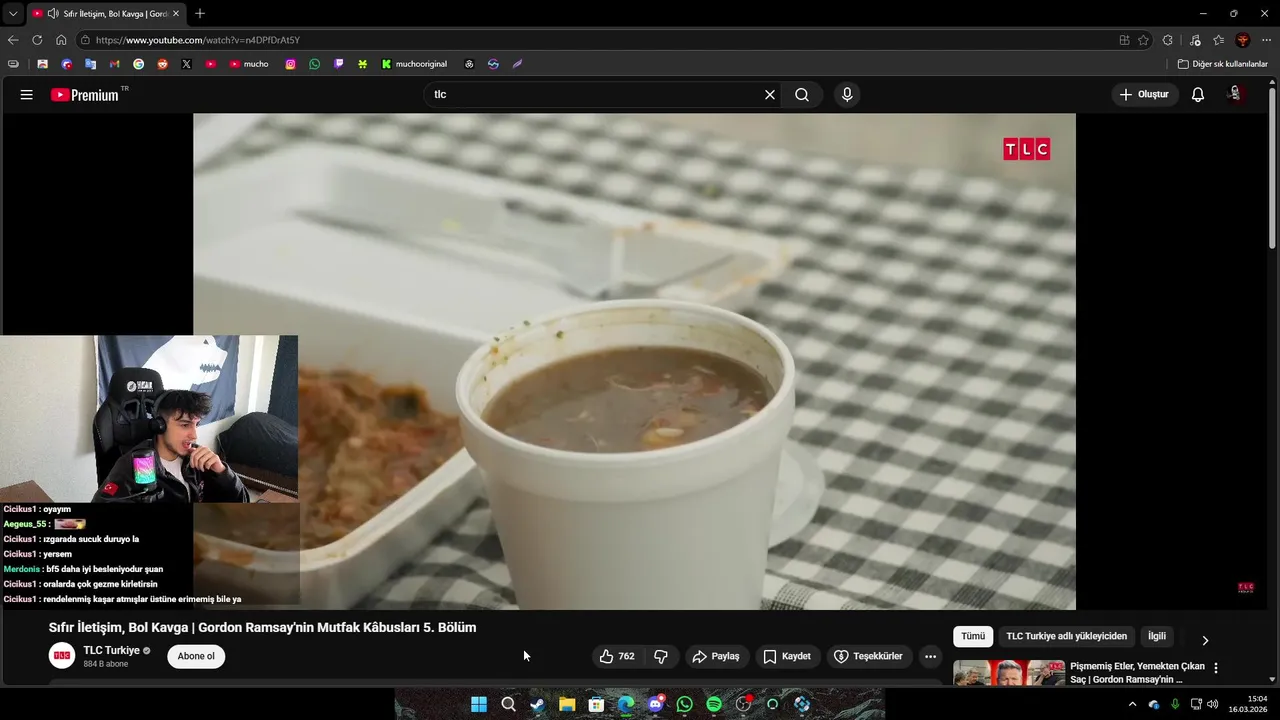Launch Steam from the taskbar
The image size is (1280, 720).
click(x=537, y=704)
